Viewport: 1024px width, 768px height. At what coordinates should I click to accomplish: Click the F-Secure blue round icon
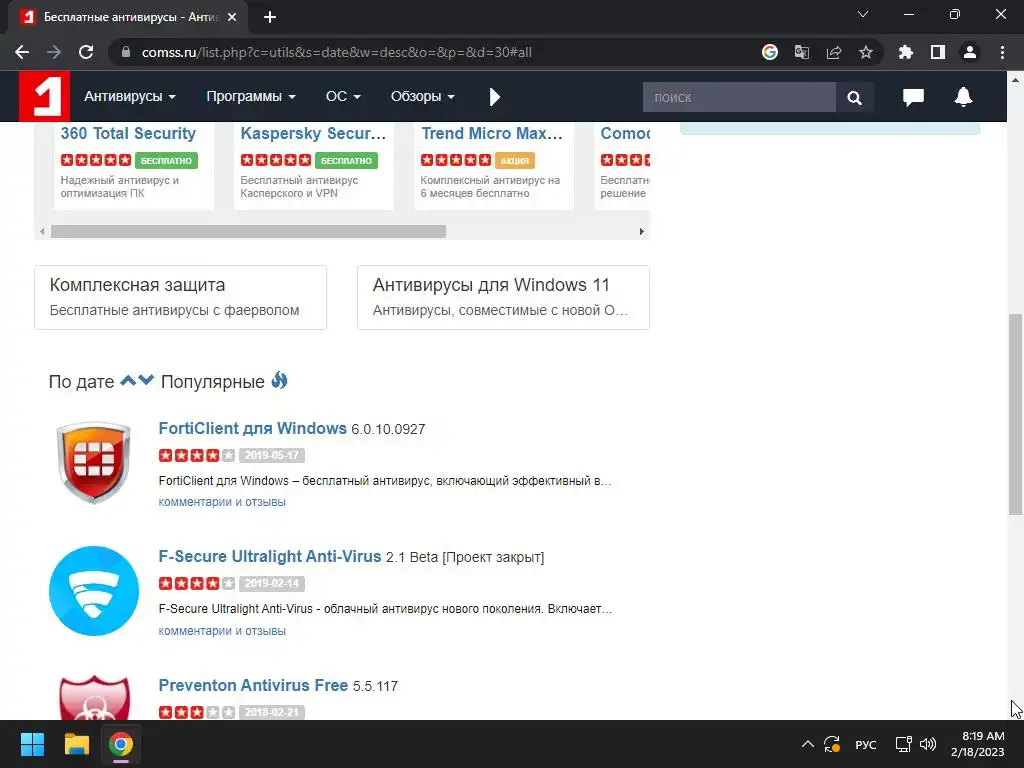(94, 591)
